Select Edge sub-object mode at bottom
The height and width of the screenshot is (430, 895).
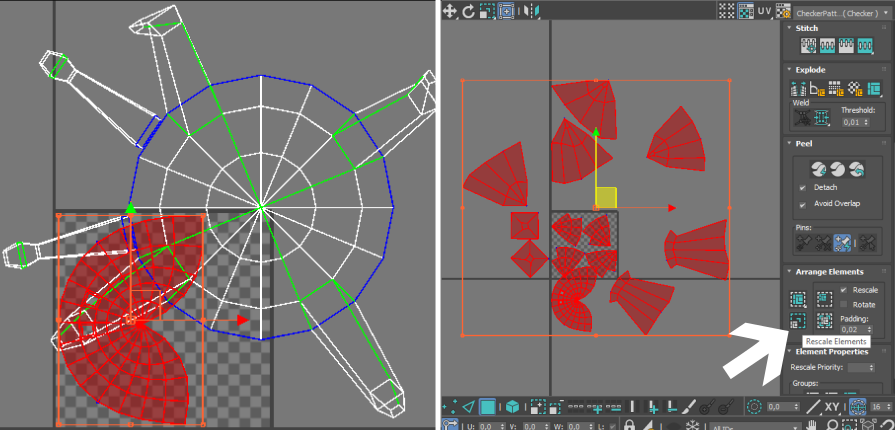pos(469,407)
